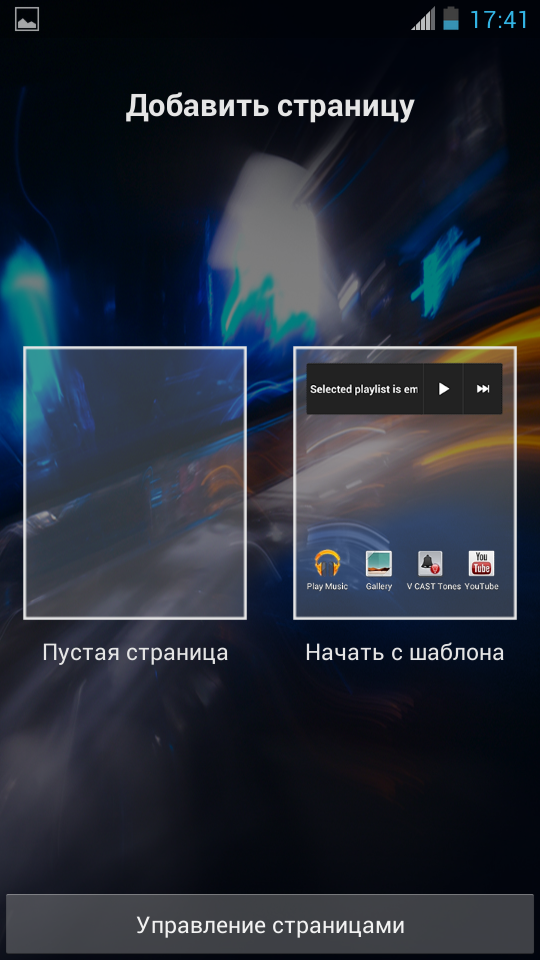Tap the Управление страницами button
Image resolution: width=540 pixels, height=960 pixels.
(270, 924)
